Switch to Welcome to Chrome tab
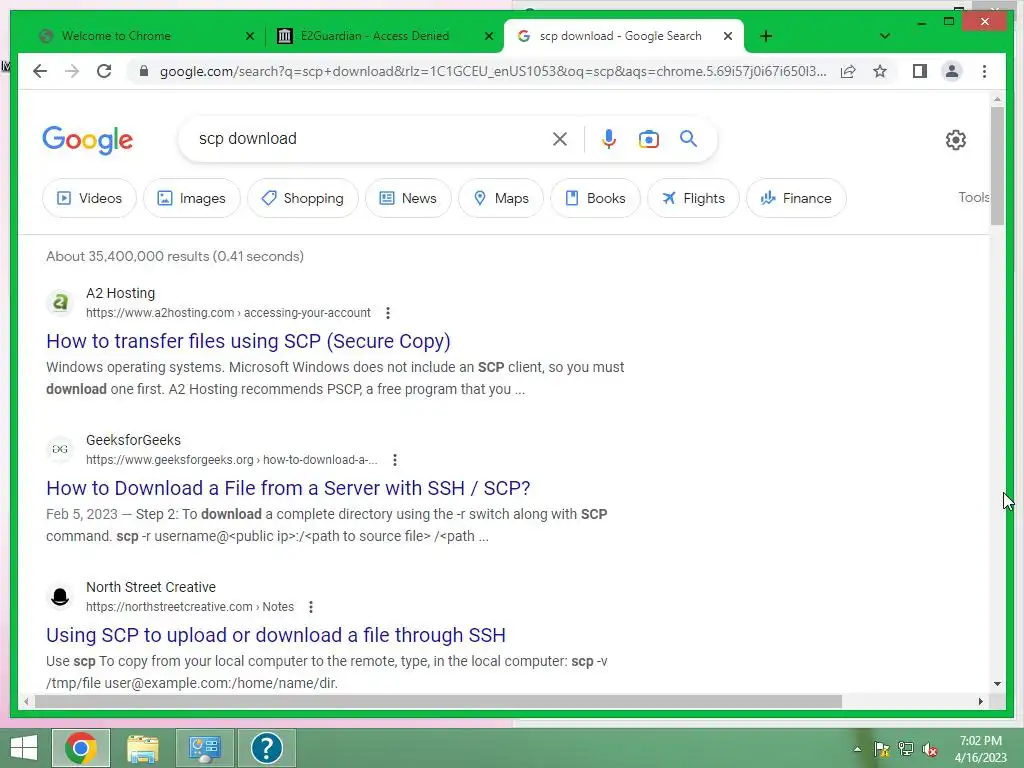The image size is (1024, 768). tap(116, 36)
